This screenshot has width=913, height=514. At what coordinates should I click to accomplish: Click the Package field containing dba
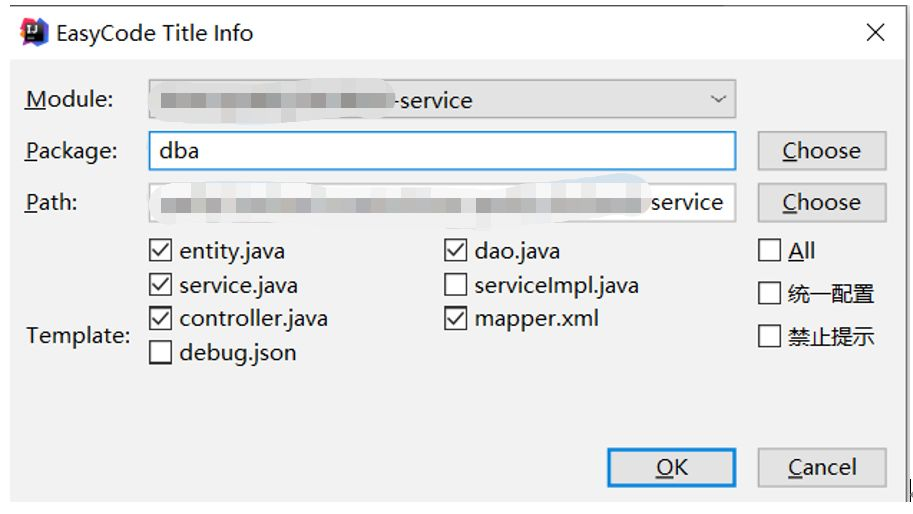(442, 151)
